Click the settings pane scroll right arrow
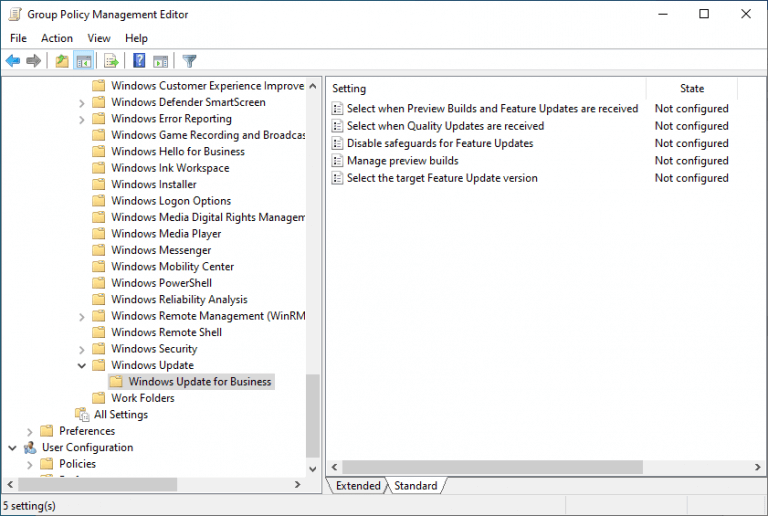 [x=758, y=467]
